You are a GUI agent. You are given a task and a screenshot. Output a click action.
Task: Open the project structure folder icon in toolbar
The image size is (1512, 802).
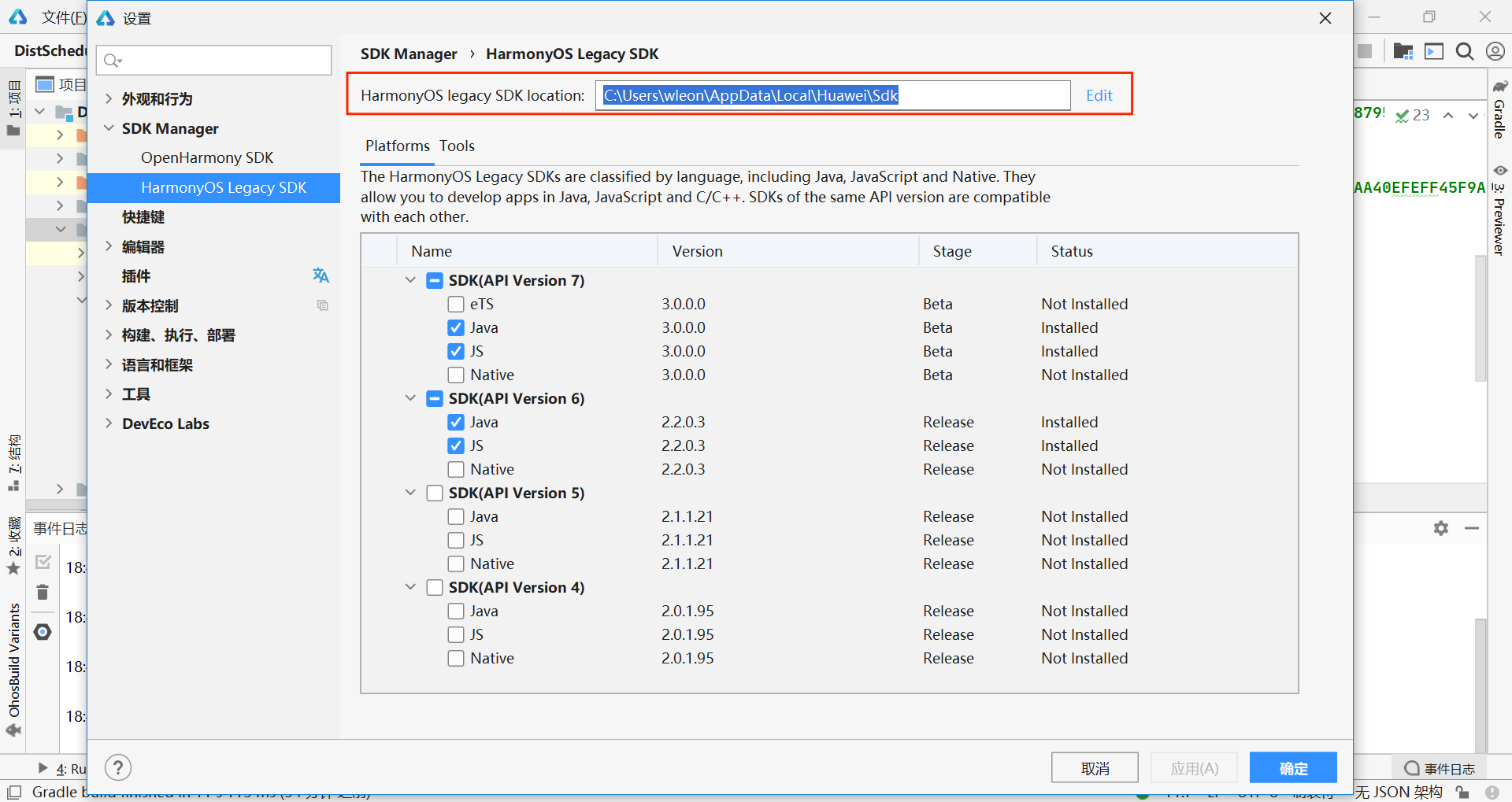coord(1403,51)
